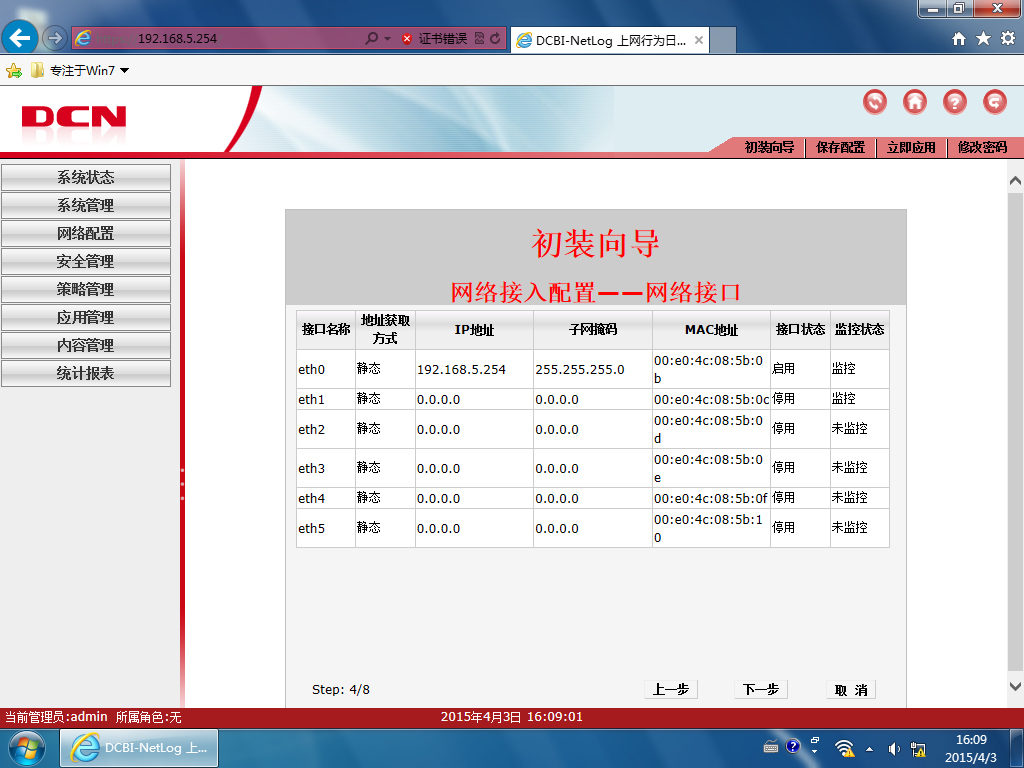Open a new blank browser tab

click(x=722, y=40)
